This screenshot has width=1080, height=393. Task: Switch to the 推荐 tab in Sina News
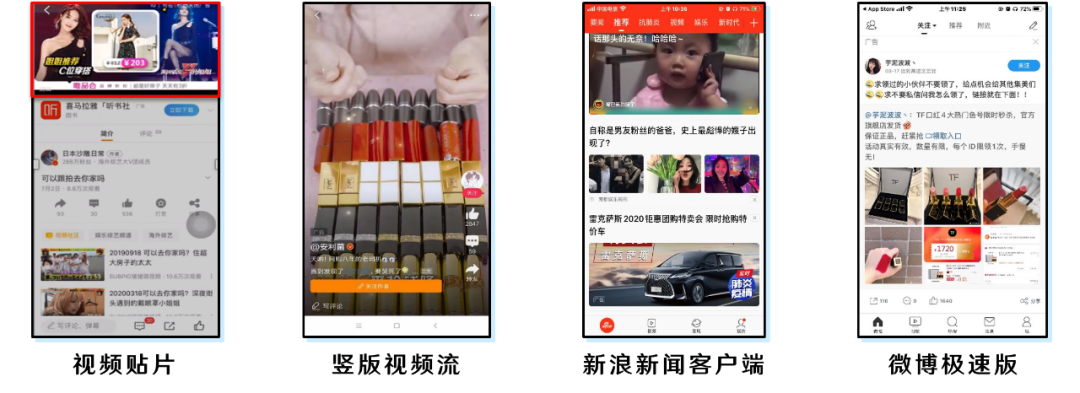(622, 23)
